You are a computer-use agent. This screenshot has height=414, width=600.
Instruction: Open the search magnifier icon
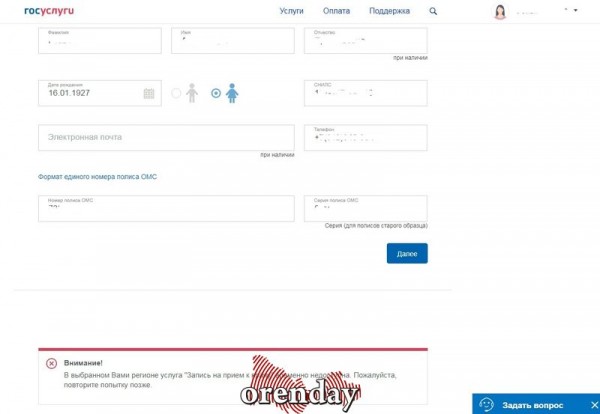click(433, 11)
